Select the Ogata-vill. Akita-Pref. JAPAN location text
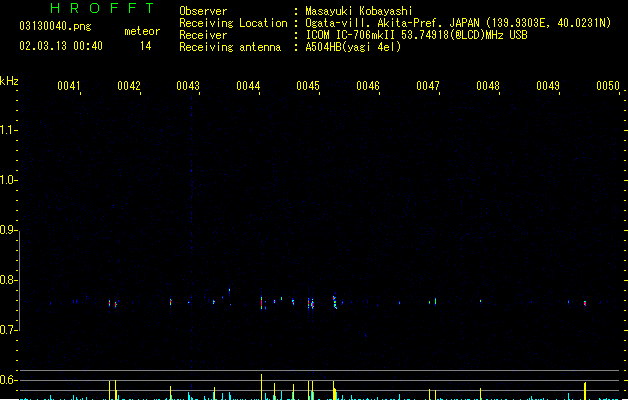 tap(458, 23)
